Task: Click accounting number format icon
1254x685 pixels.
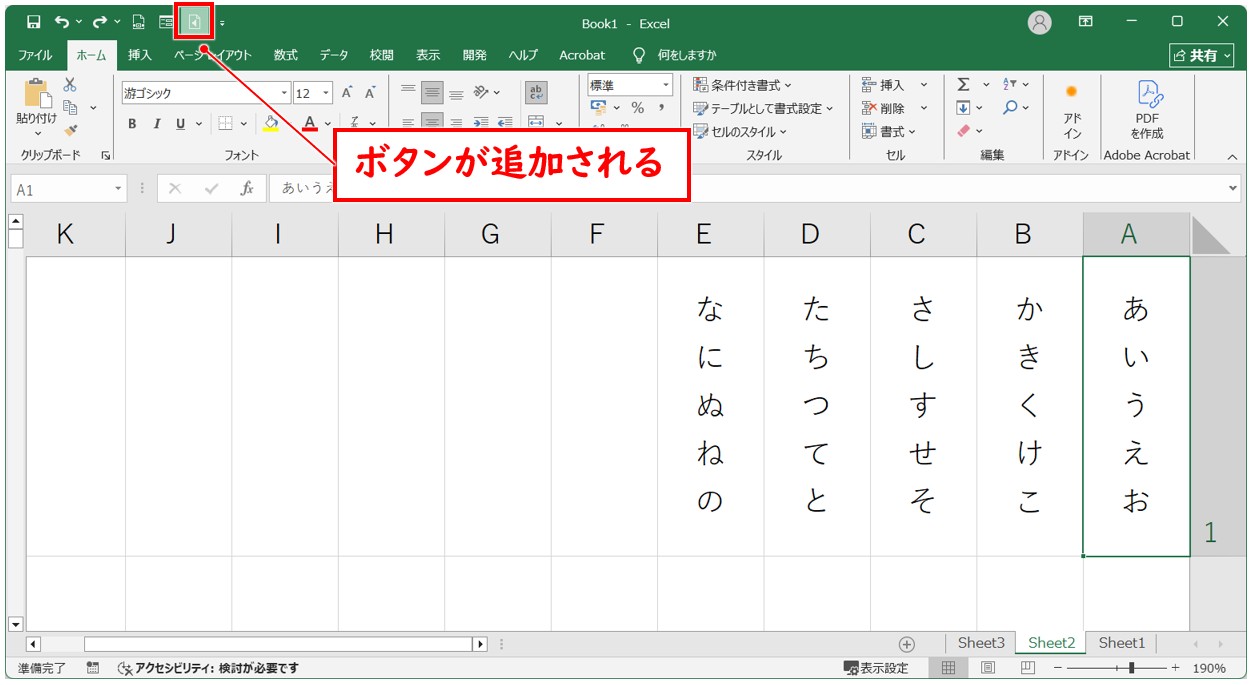Action: tap(599, 108)
